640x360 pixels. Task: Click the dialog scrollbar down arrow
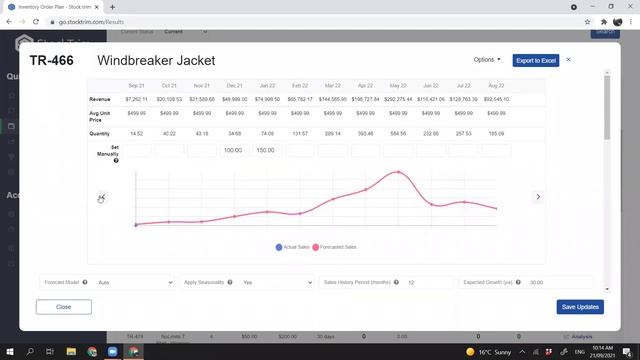tap(607, 289)
